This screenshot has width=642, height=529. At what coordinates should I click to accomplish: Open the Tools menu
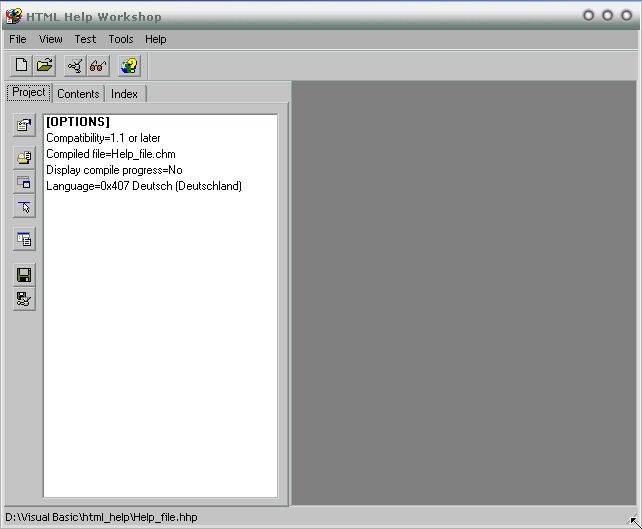pyautogui.click(x=120, y=39)
